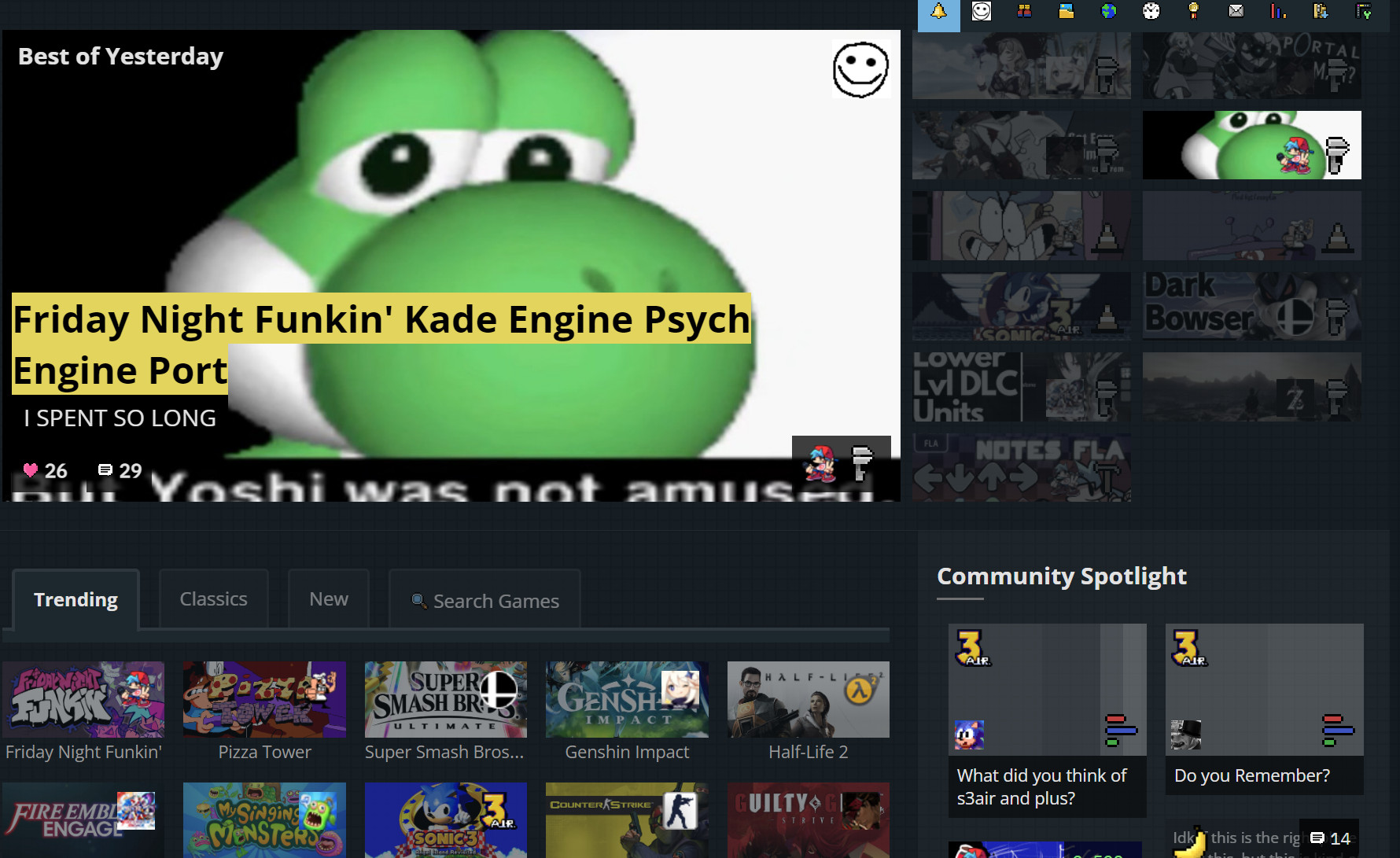
Task: Open private messages via the envelope icon
Action: point(1236,12)
